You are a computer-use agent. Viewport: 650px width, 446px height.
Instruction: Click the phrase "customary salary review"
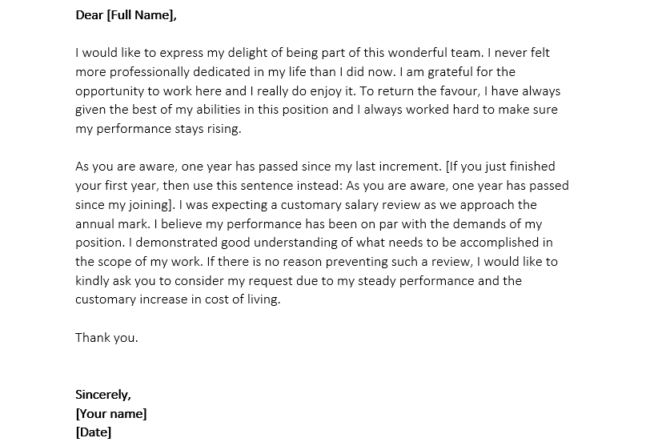(x=347, y=205)
